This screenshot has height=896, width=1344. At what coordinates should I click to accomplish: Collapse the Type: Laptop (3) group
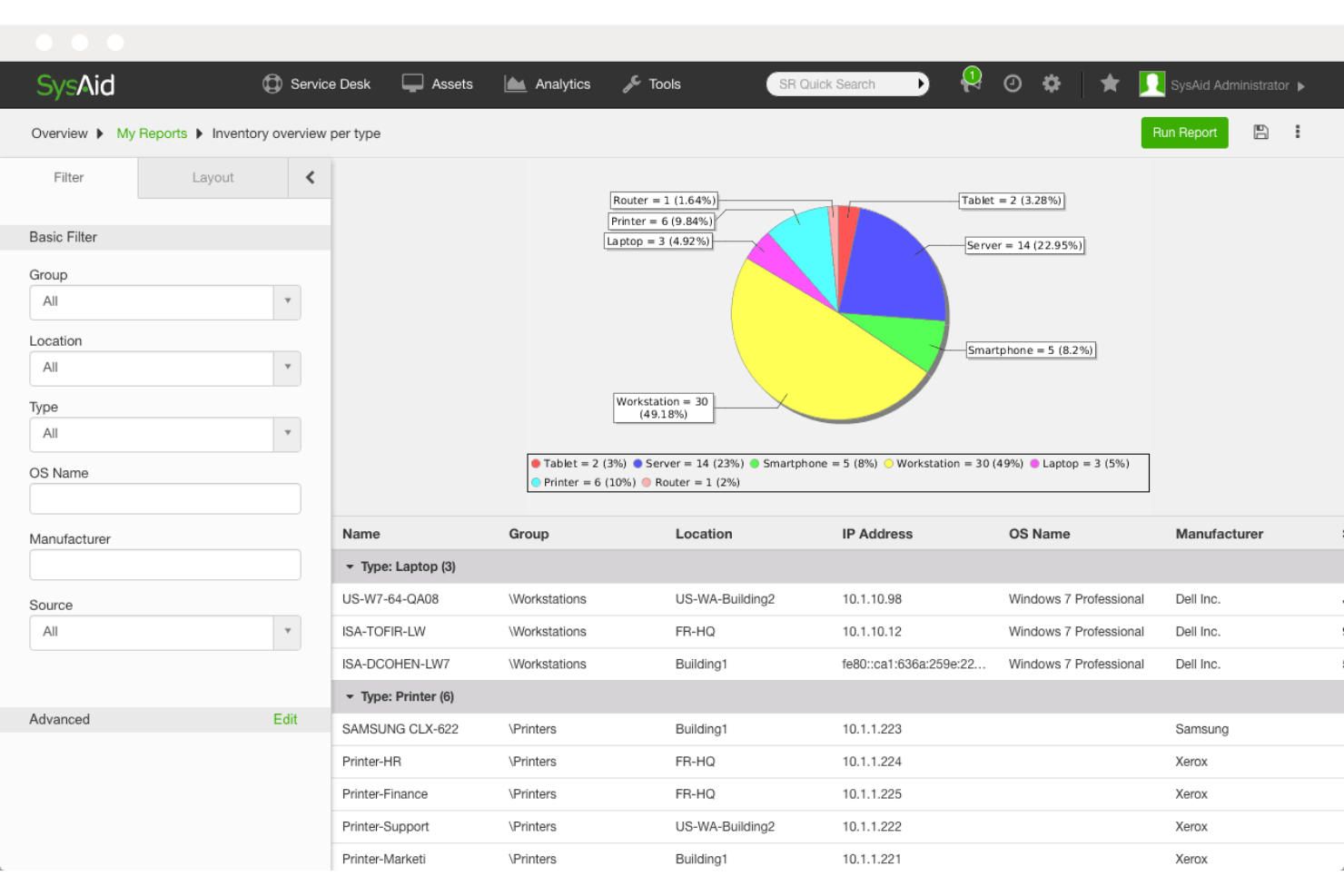[x=350, y=566]
